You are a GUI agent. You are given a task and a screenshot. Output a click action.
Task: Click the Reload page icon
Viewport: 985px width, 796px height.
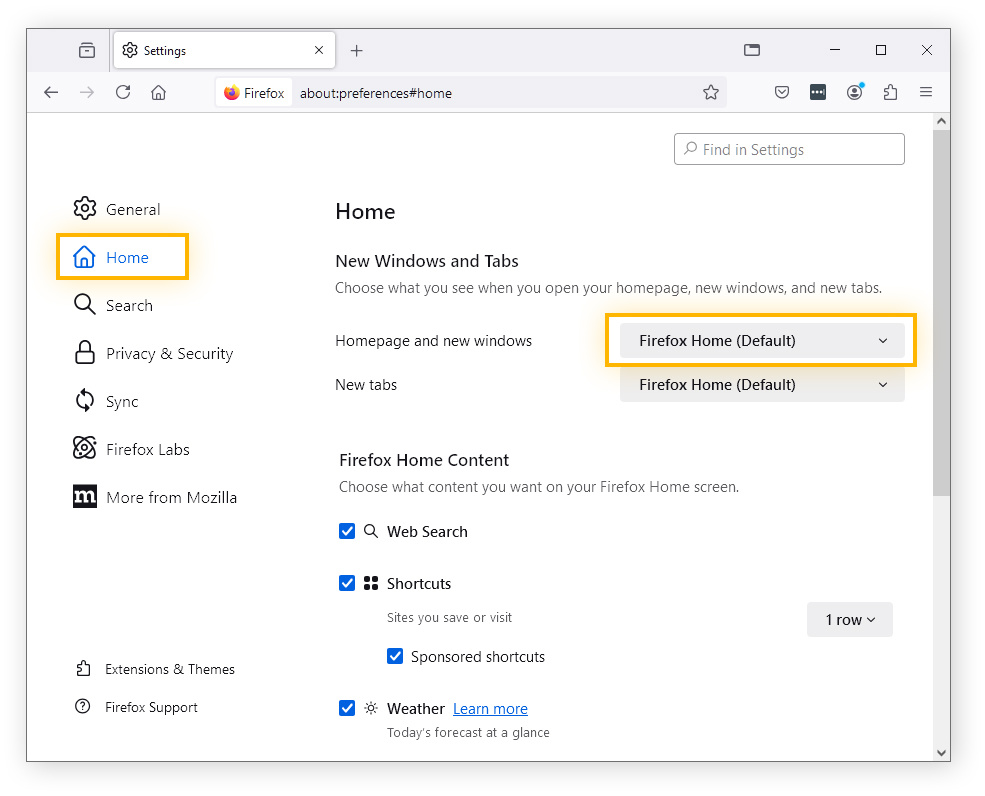pyautogui.click(x=123, y=92)
